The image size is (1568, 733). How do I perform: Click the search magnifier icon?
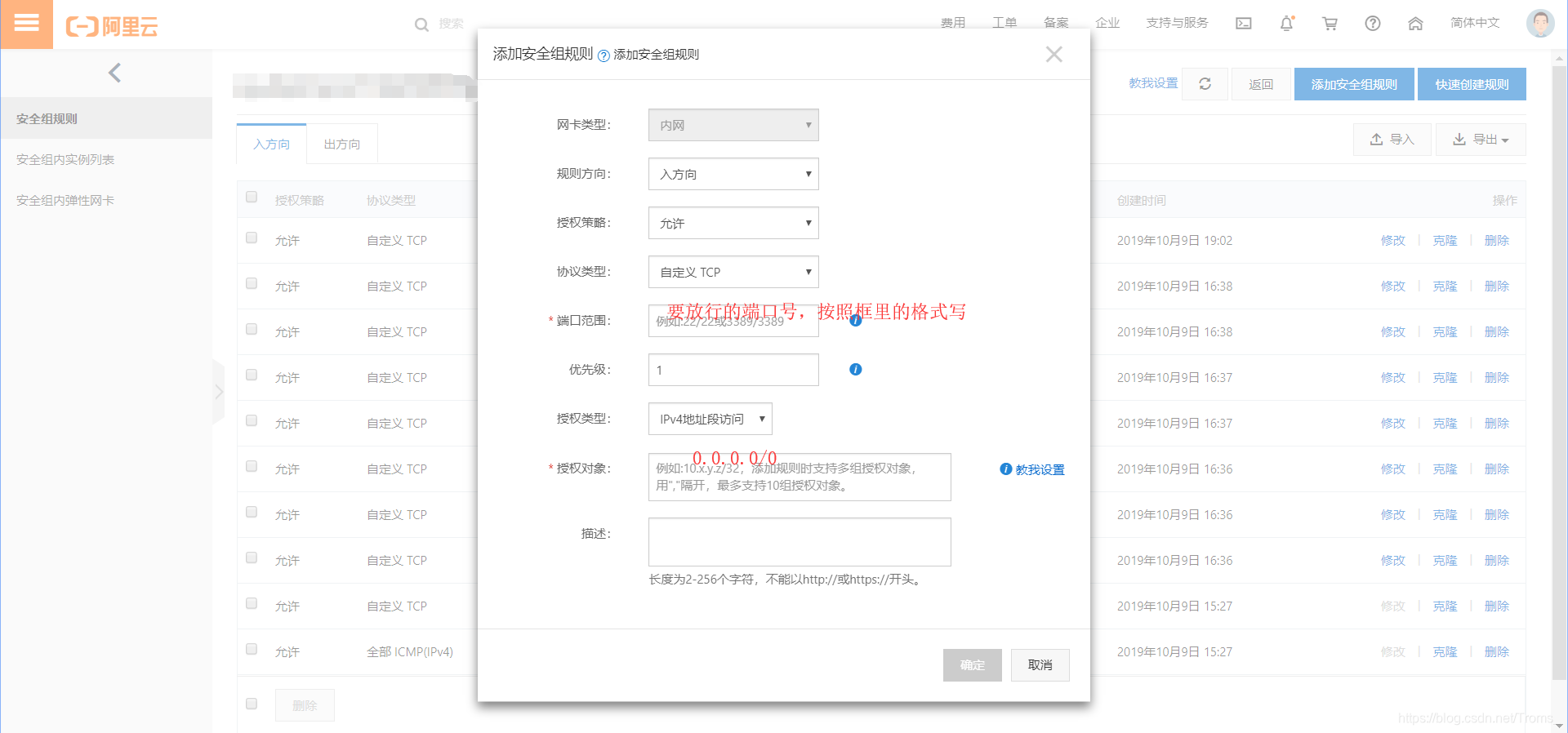[421, 24]
